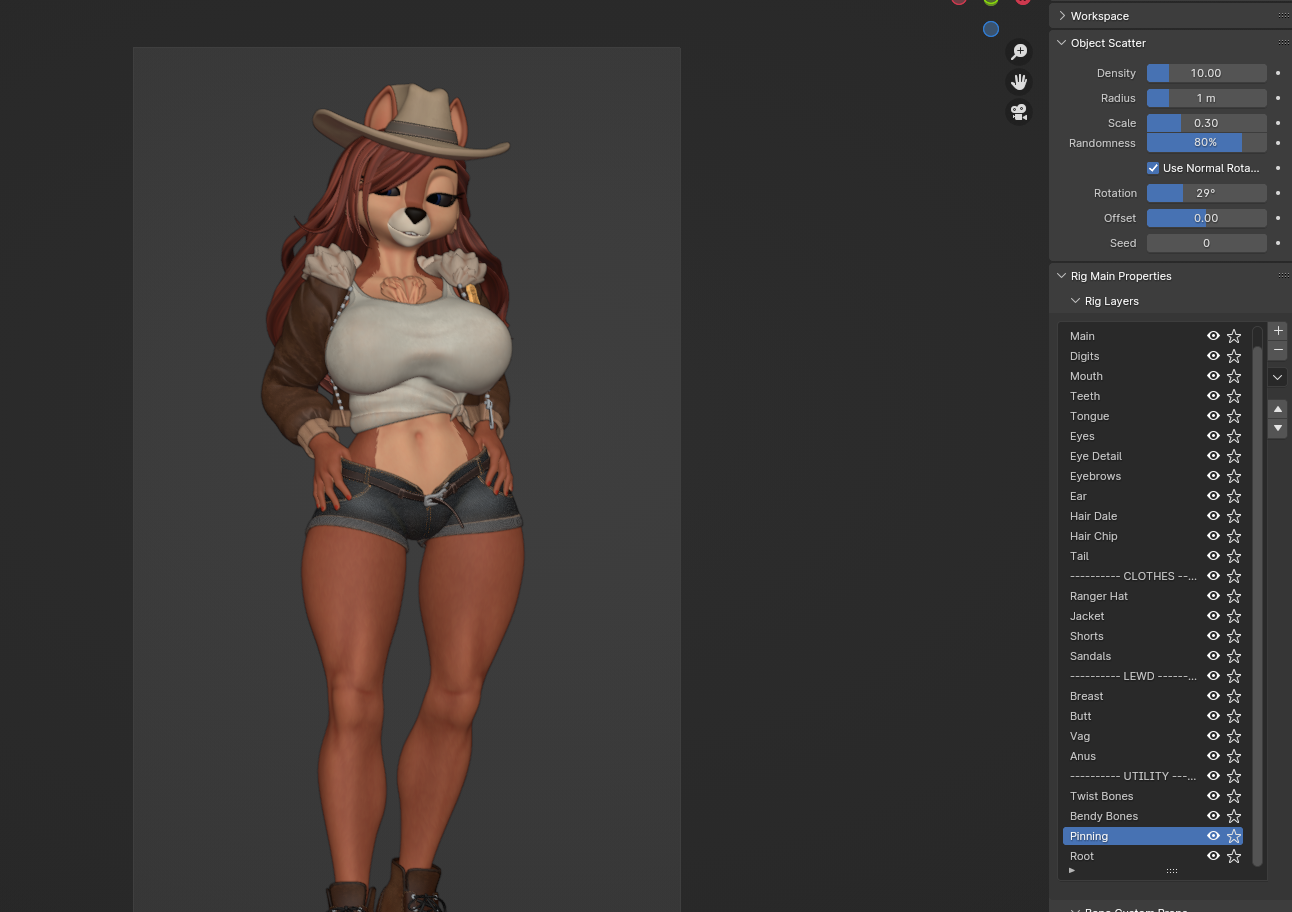Click the plus button to add rig layer

tap(1277, 331)
